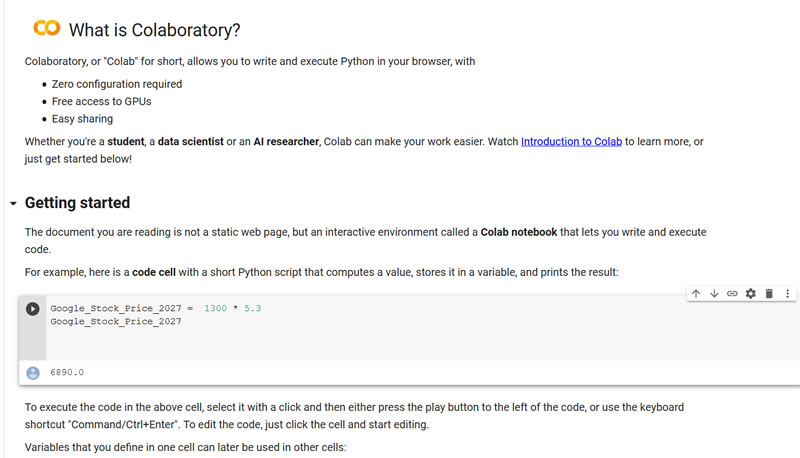Screen dimensions: 800x458
Task: Collapse the Getting started section
Action: (13, 204)
